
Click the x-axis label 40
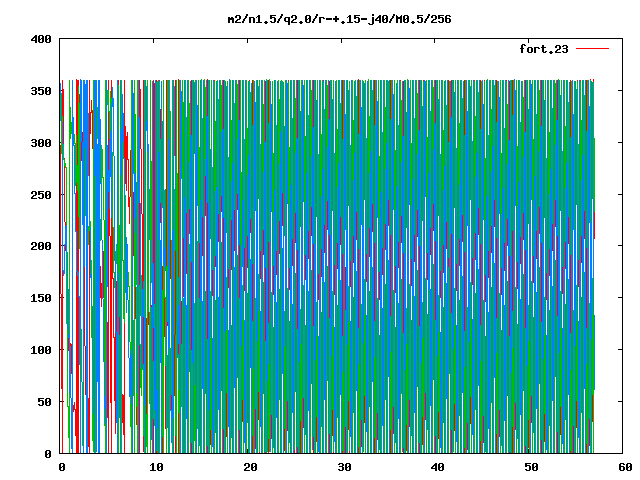click(x=437, y=467)
